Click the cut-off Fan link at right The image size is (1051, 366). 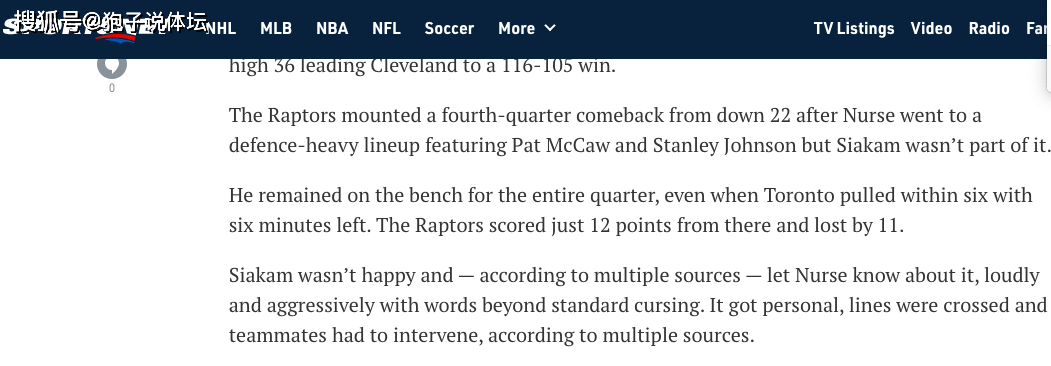point(1038,28)
